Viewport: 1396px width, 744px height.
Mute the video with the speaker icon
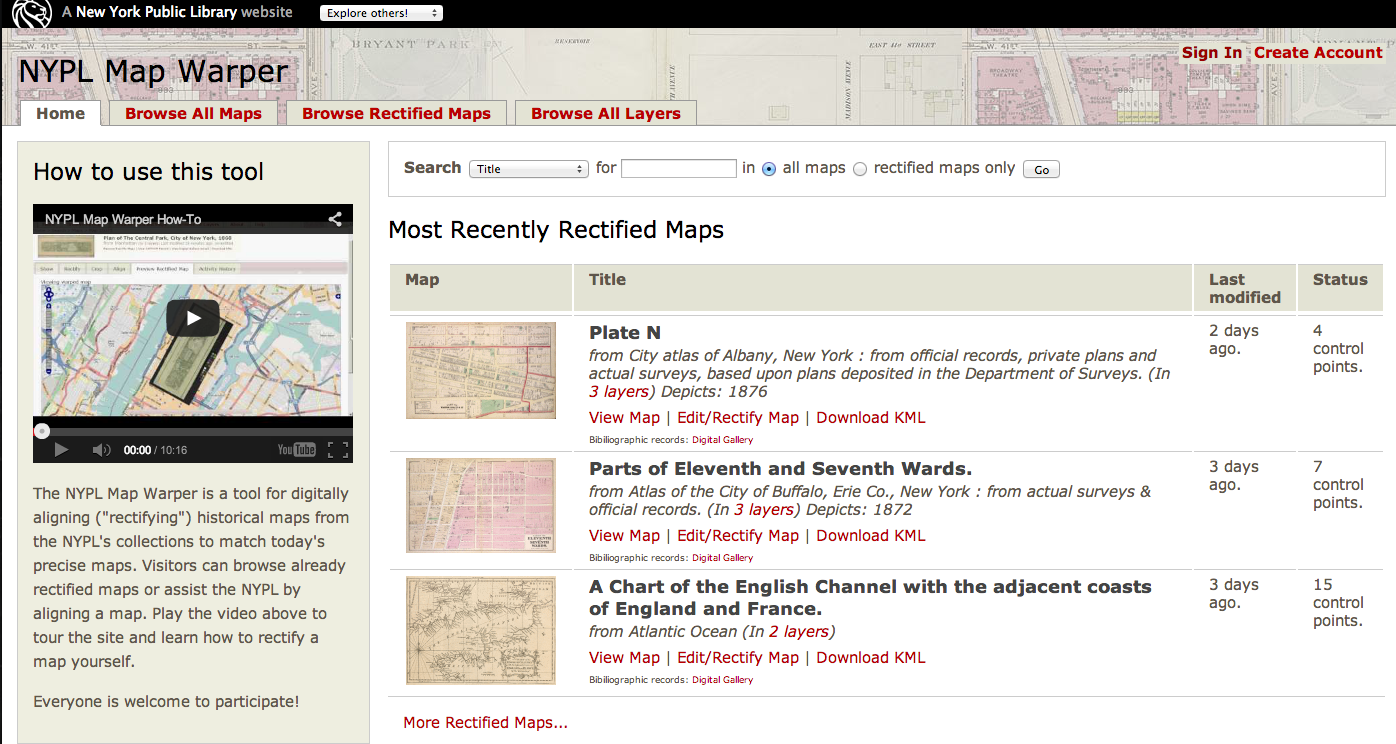(101, 450)
